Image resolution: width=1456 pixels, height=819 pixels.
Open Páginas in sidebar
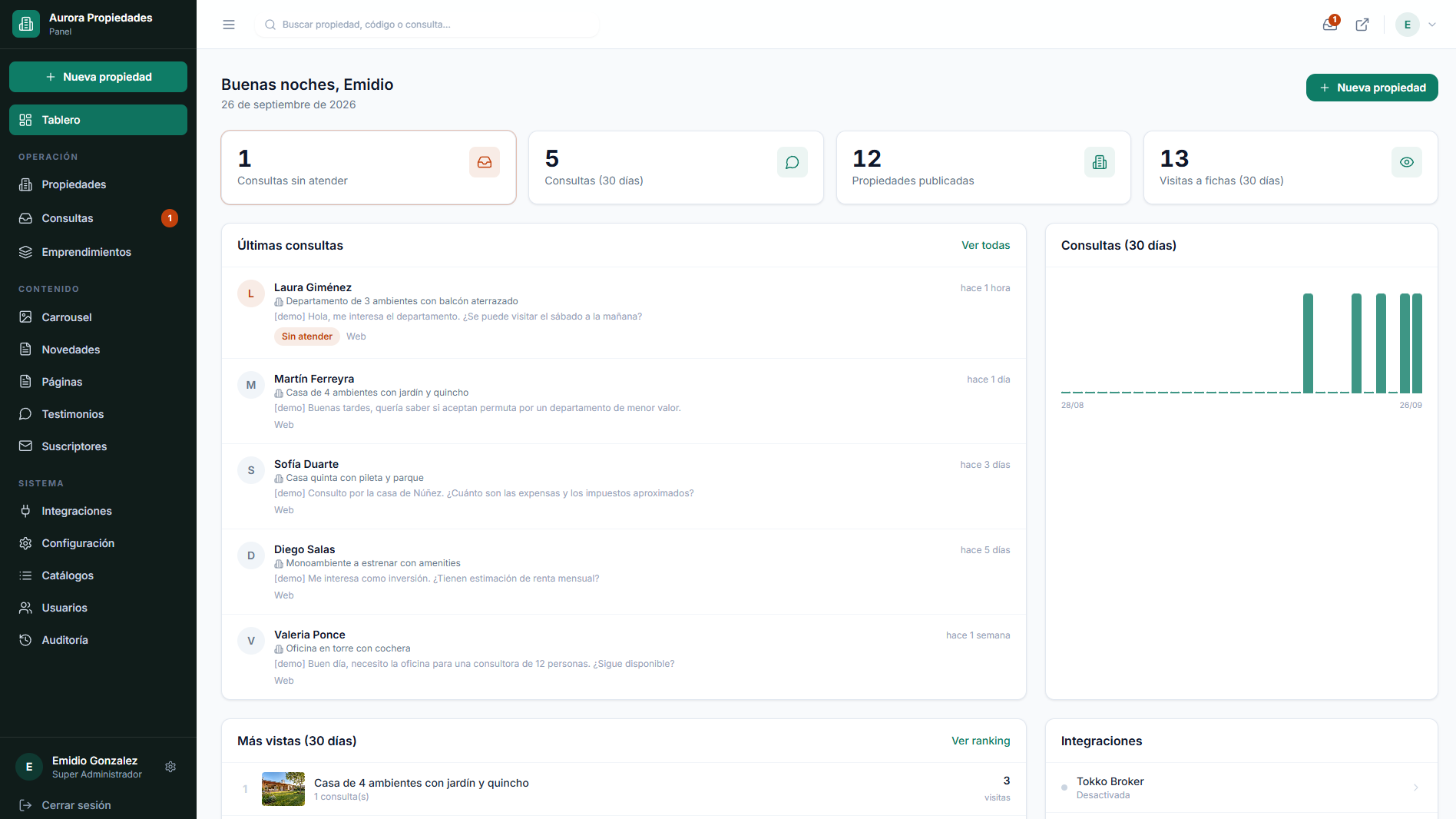[98, 382]
